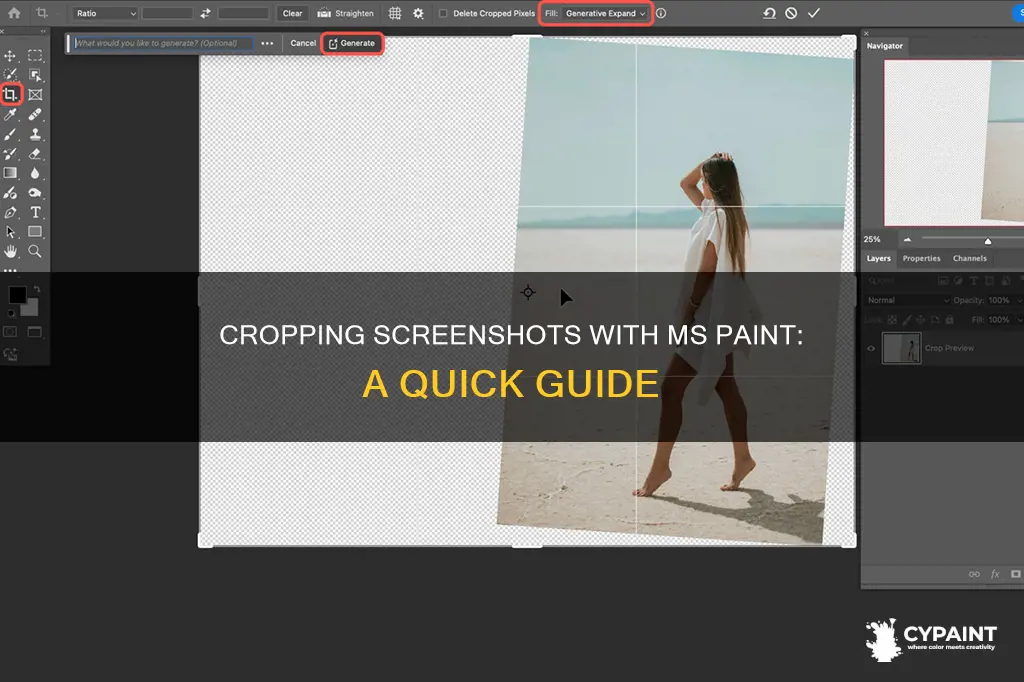
Task: Open the Normal blend mode dropdown
Action: pyautogui.click(x=908, y=300)
